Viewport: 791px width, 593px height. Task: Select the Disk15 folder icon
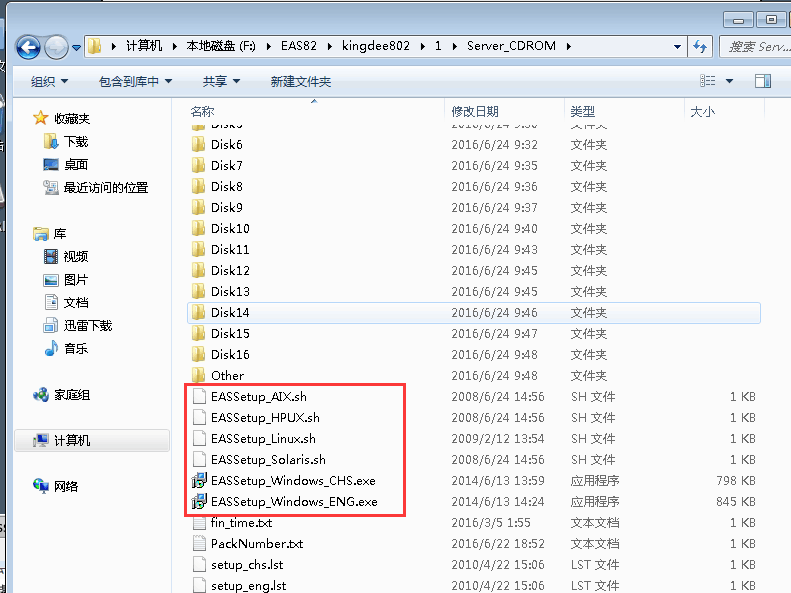199,333
